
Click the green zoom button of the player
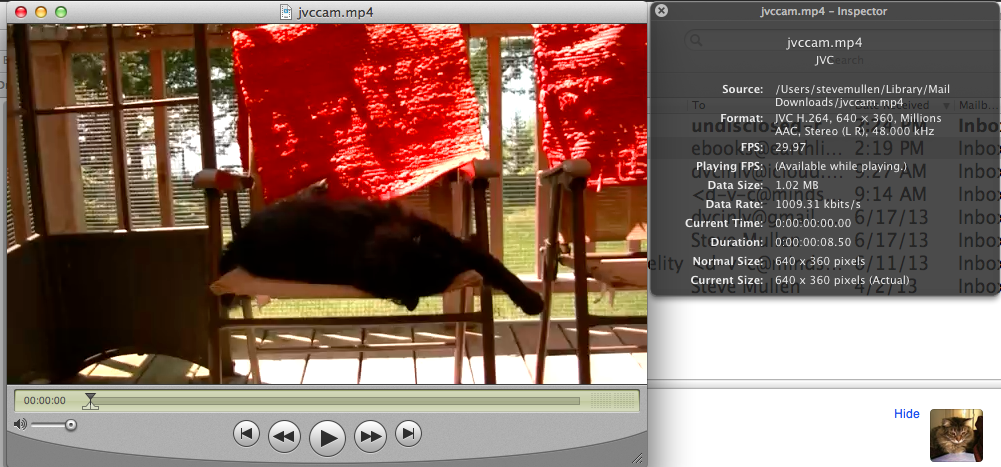61,12
